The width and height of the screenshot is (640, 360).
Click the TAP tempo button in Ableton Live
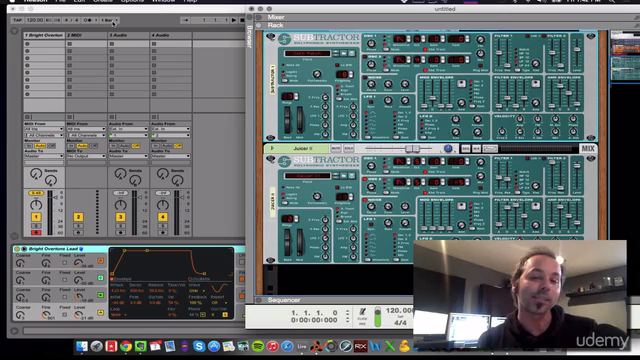pos(18,20)
